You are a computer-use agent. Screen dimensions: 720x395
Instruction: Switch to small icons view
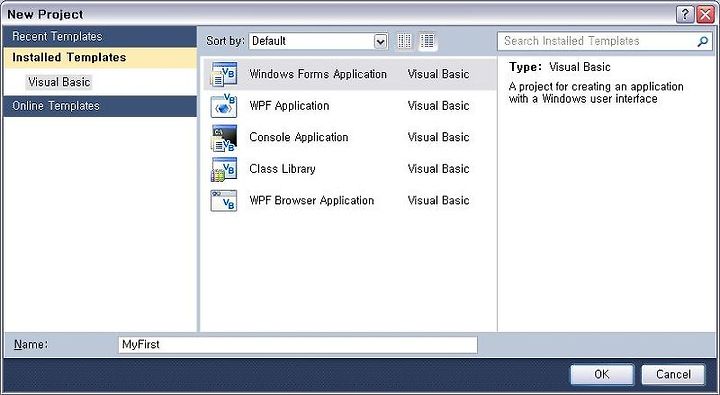pos(405,41)
